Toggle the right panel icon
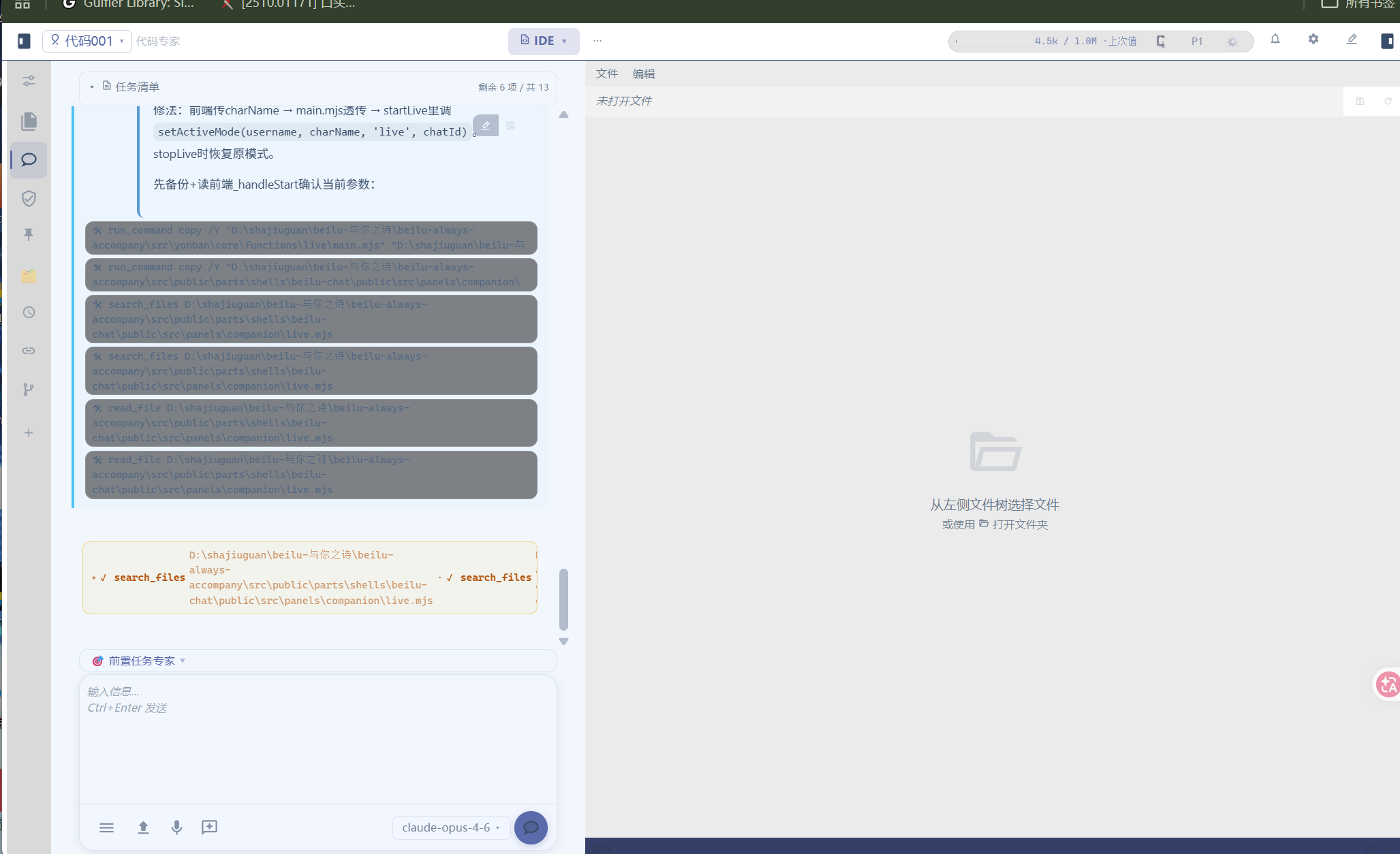 click(1387, 42)
